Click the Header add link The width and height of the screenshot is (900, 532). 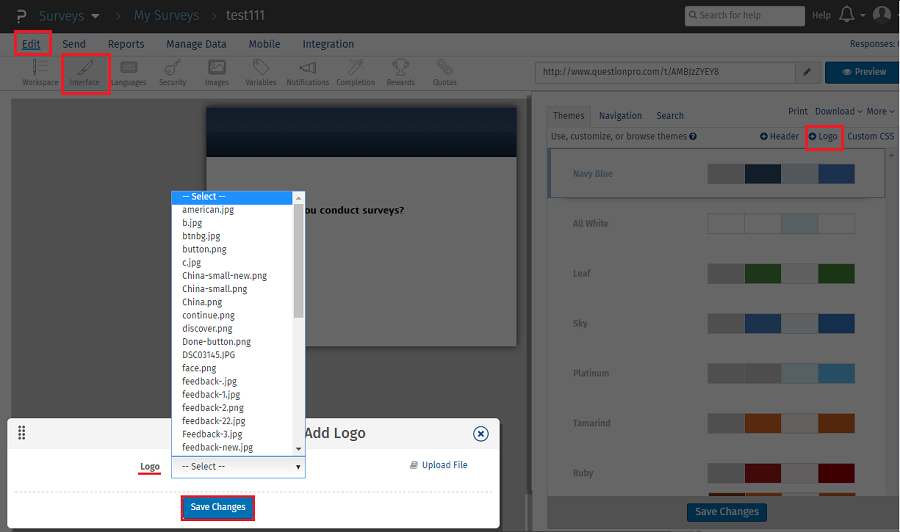[x=779, y=137]
